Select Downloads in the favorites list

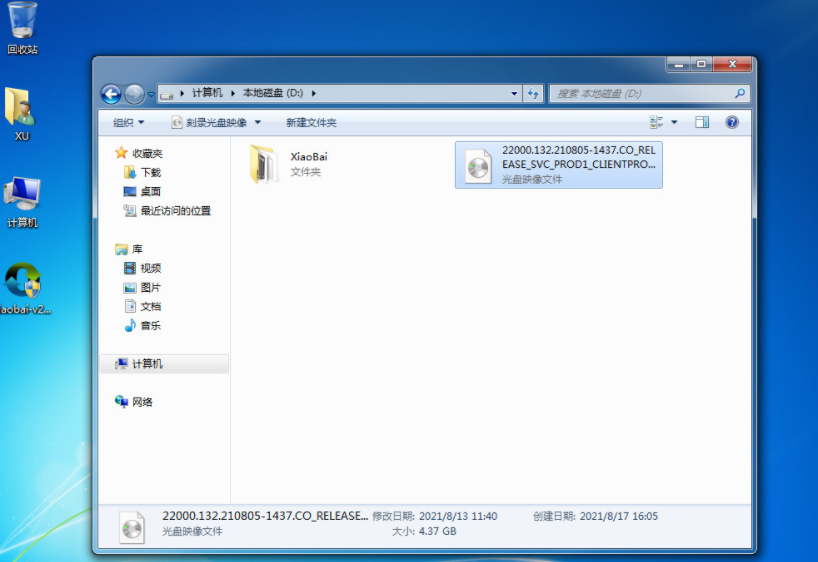click(x=149, y=172)
